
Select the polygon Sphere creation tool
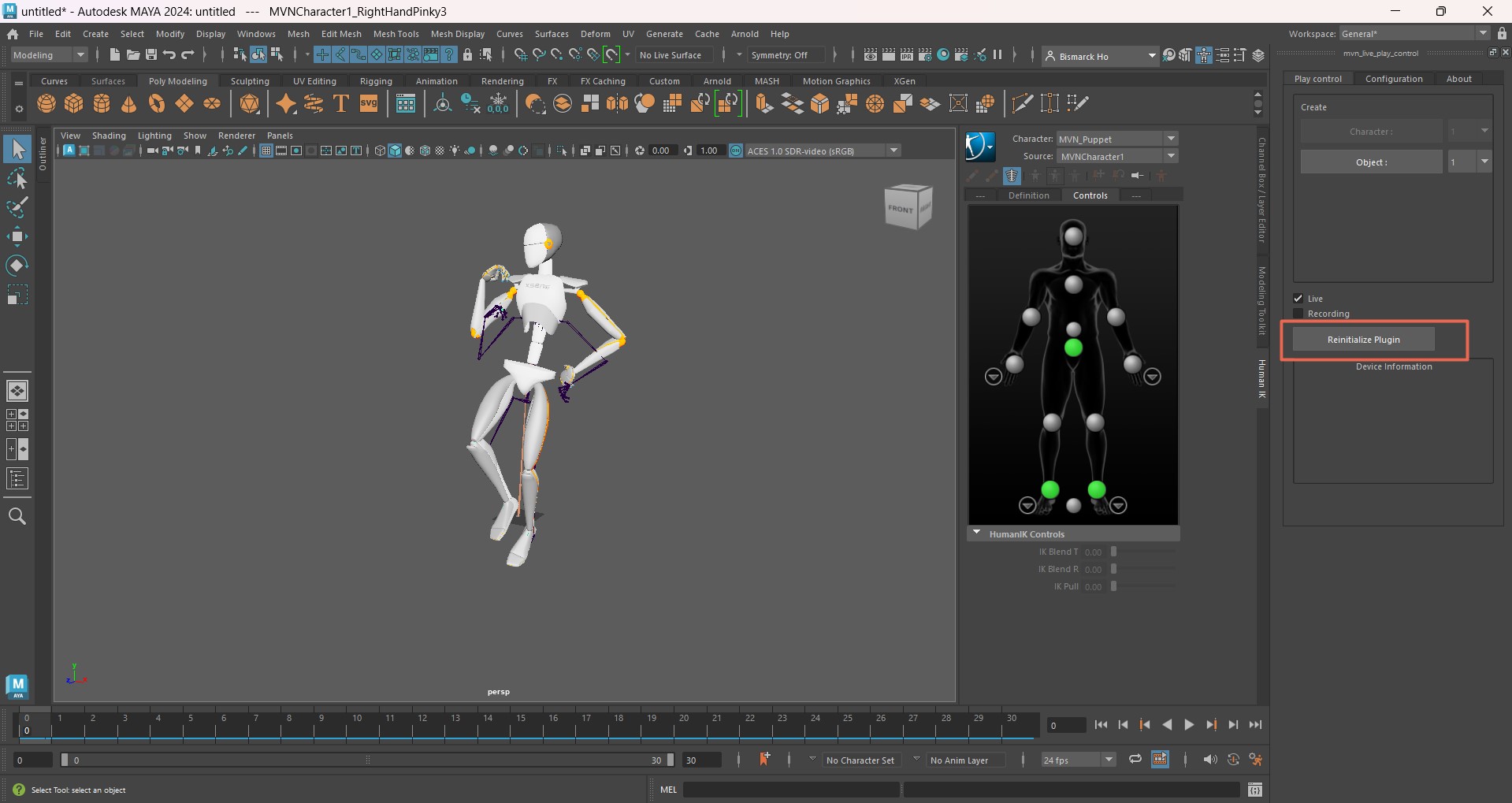pos(46,103)
